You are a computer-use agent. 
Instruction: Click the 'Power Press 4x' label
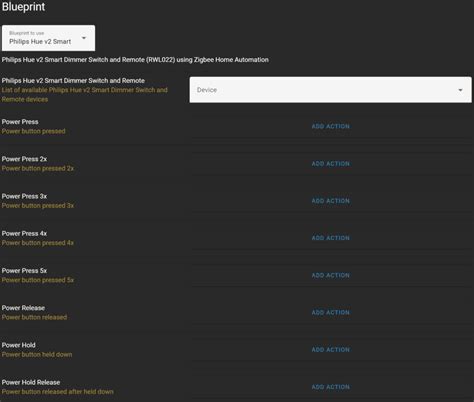pyautogui.click(x=24, y=233)
